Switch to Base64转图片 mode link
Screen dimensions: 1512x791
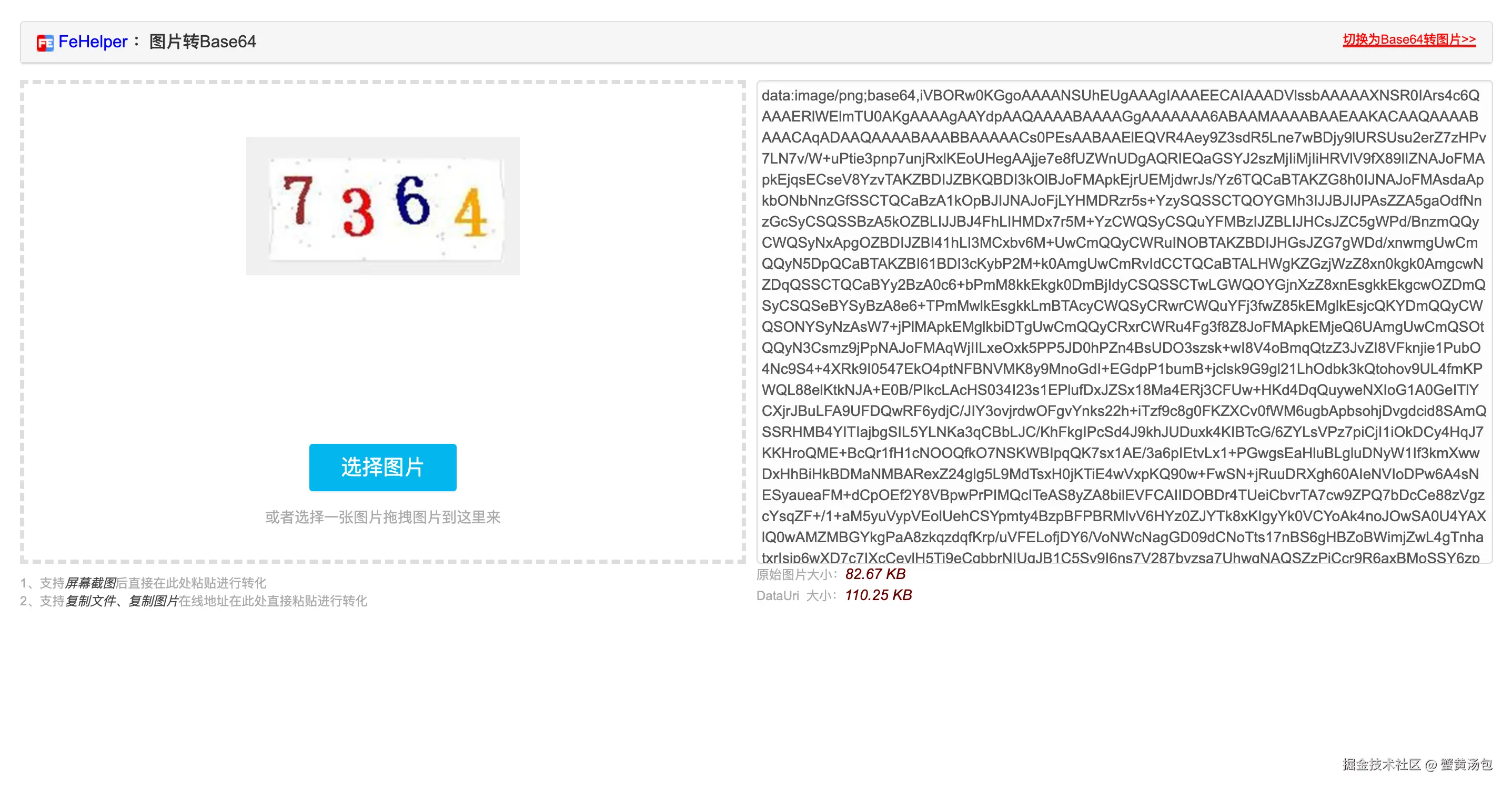[x=1409, y=39]
